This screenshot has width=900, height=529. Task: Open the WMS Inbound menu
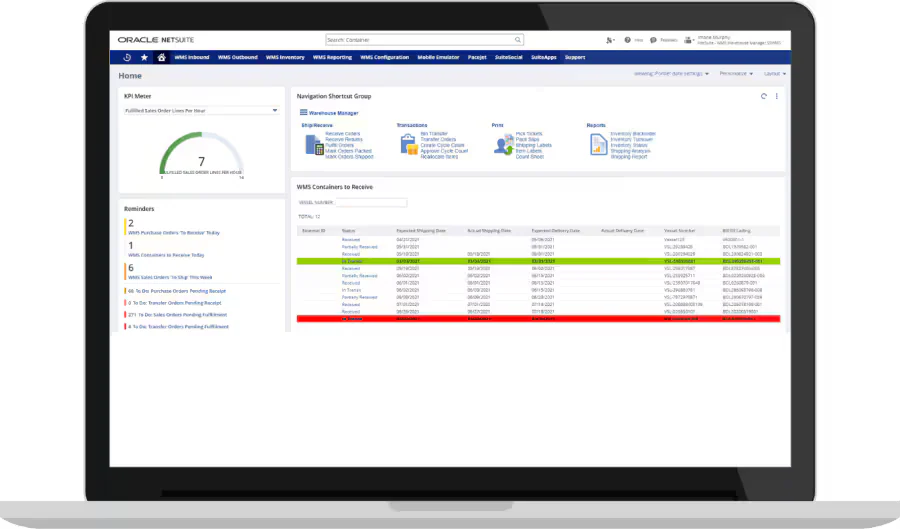[192, 57]
